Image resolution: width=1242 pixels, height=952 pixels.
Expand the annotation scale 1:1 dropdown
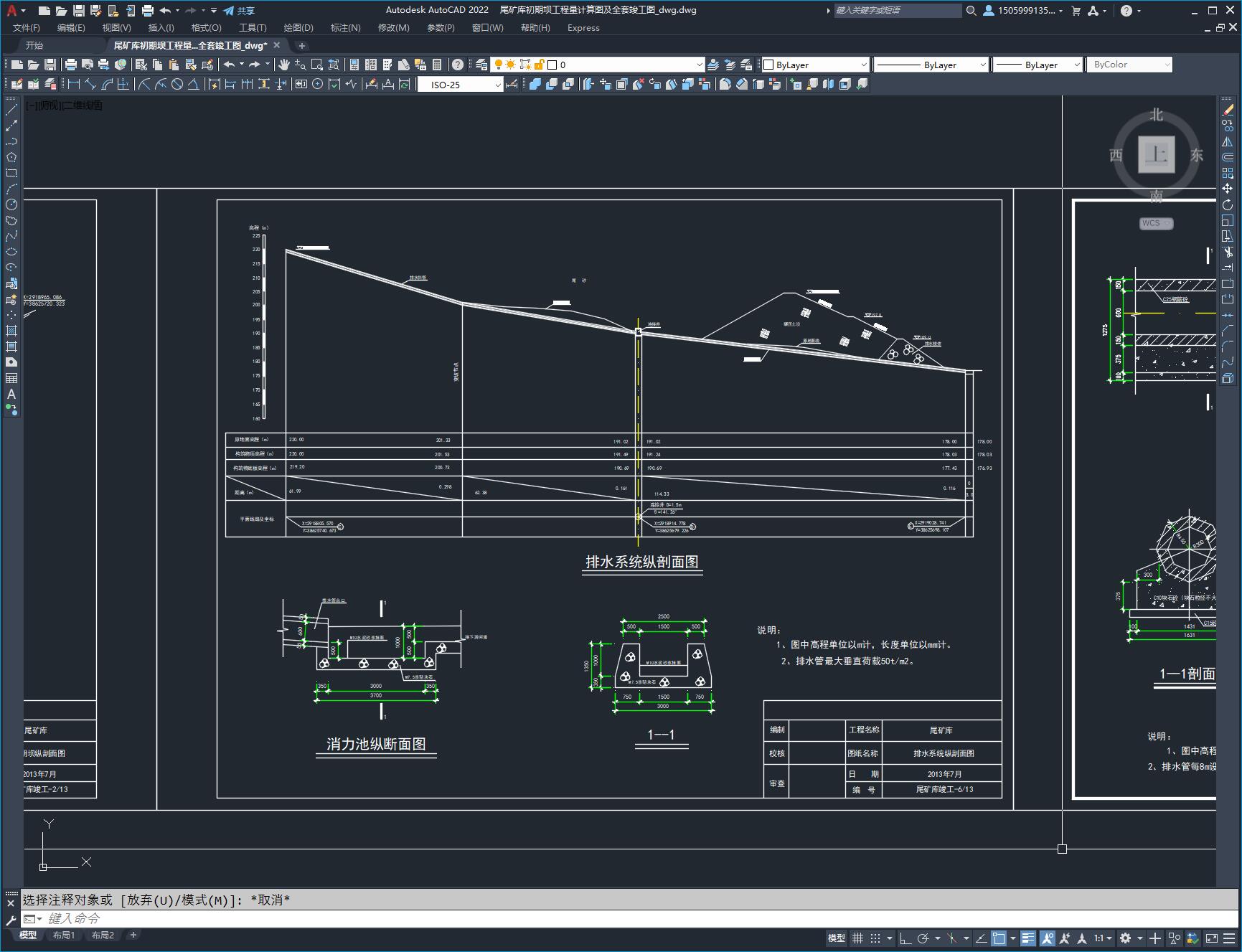(x=1103, y=938)
